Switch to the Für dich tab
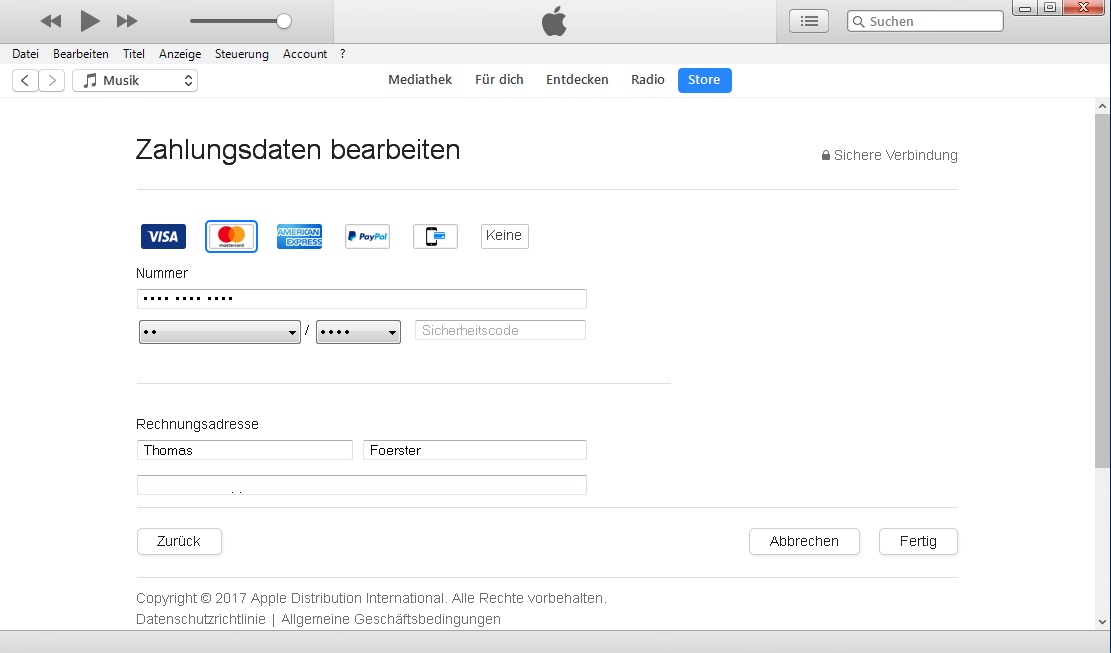Screen dimensions: 1111x653 [x=499, y=80]
